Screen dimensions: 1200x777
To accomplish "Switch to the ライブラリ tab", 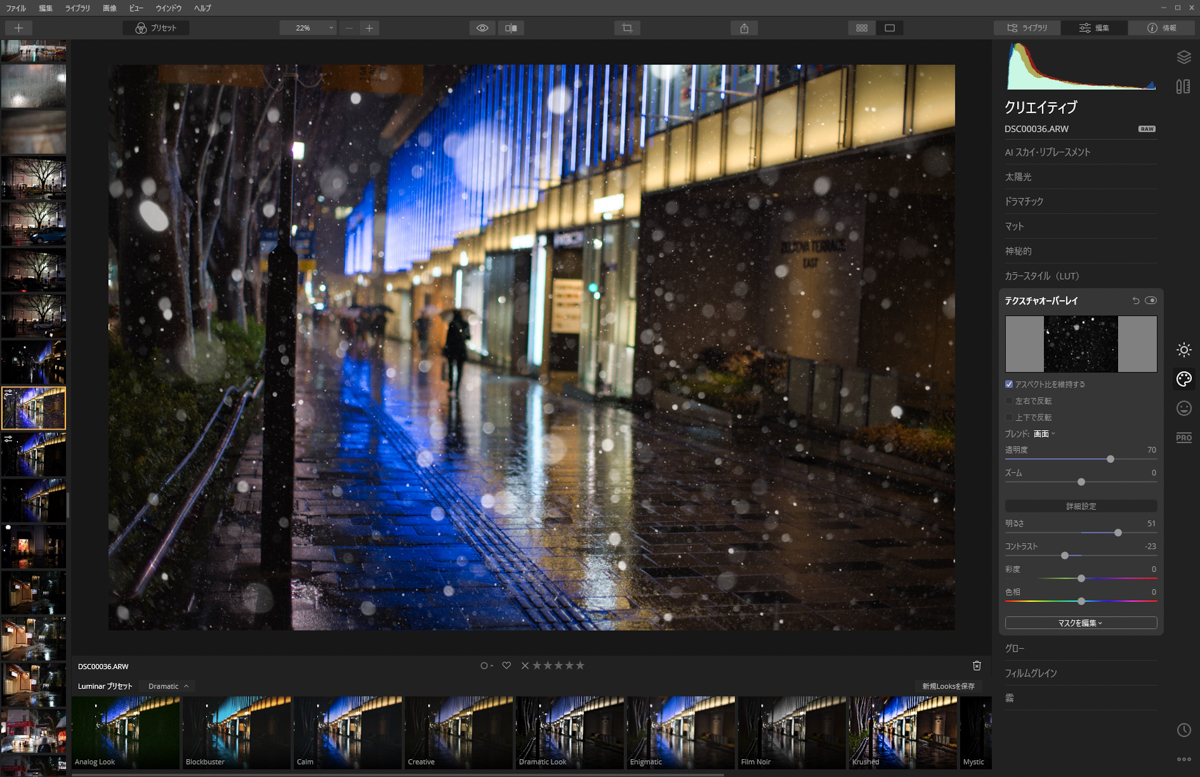I will click(x=1027, y=28).
